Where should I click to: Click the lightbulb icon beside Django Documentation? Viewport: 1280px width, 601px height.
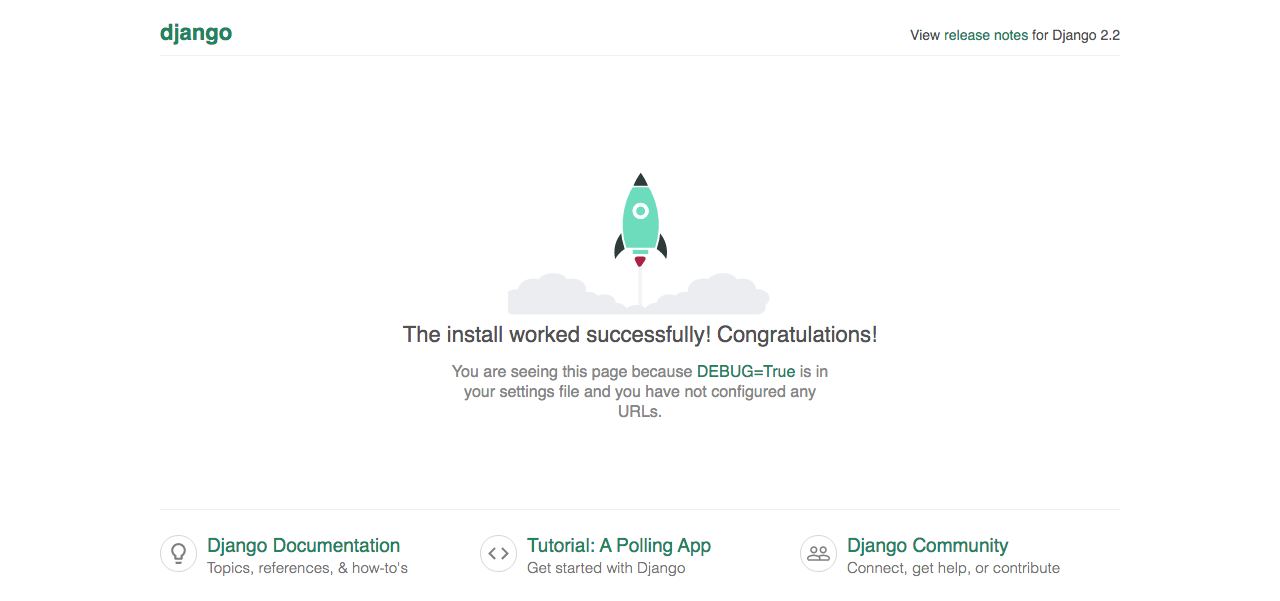point(178,553)
